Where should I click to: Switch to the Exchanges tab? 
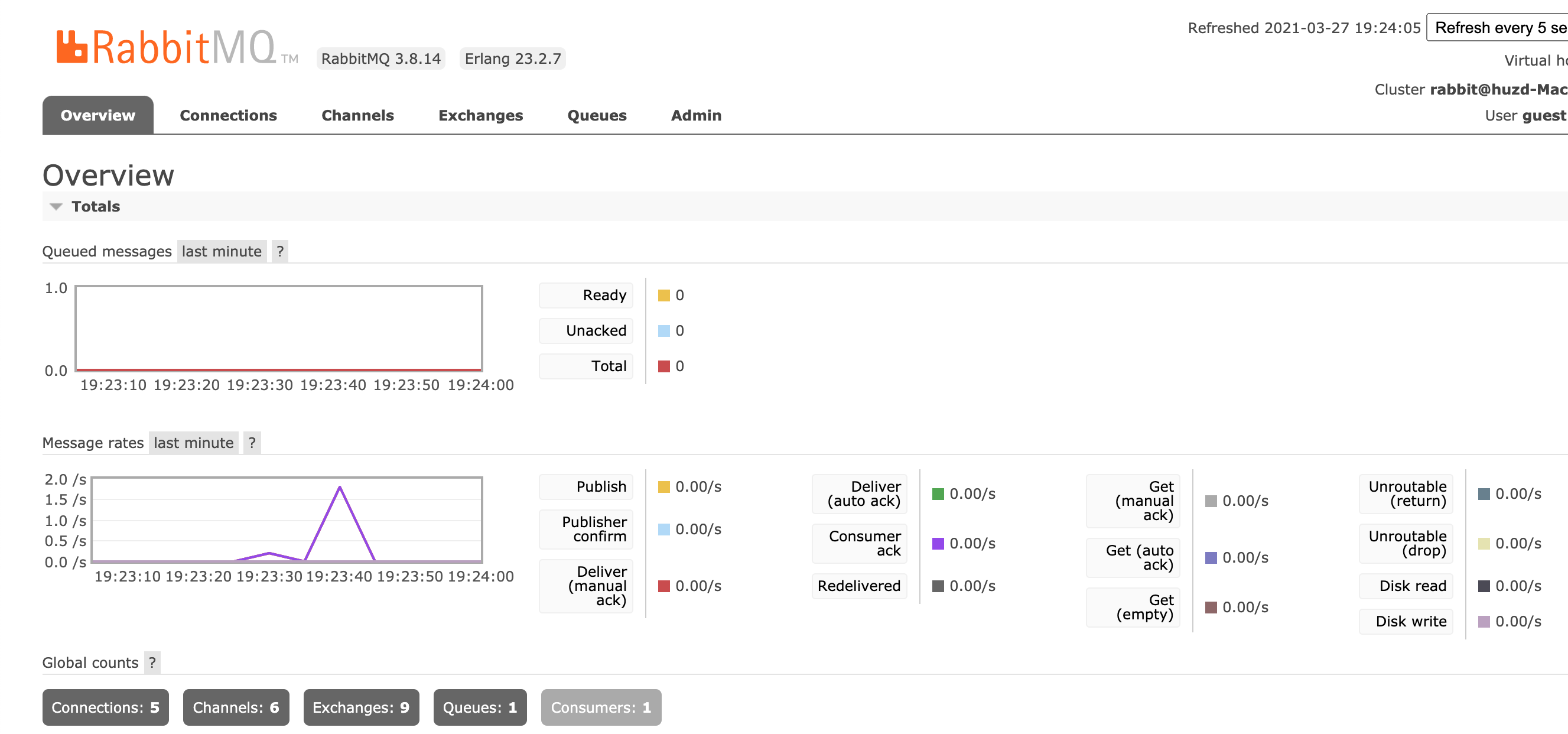coord(480,115)
